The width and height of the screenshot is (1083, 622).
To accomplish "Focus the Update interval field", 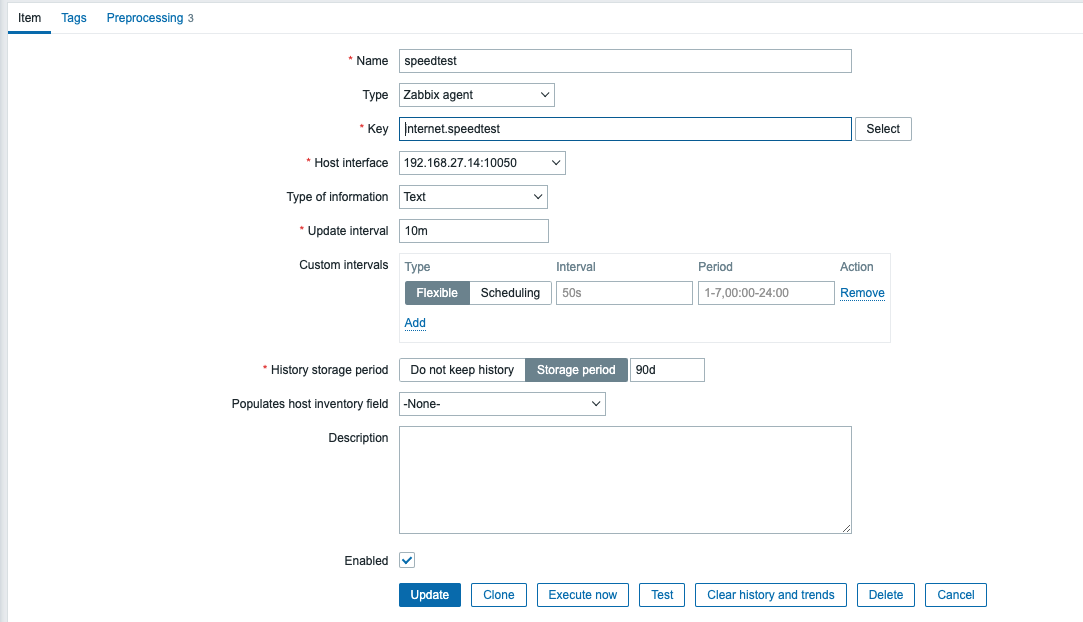I will click(x=474, y=231).
